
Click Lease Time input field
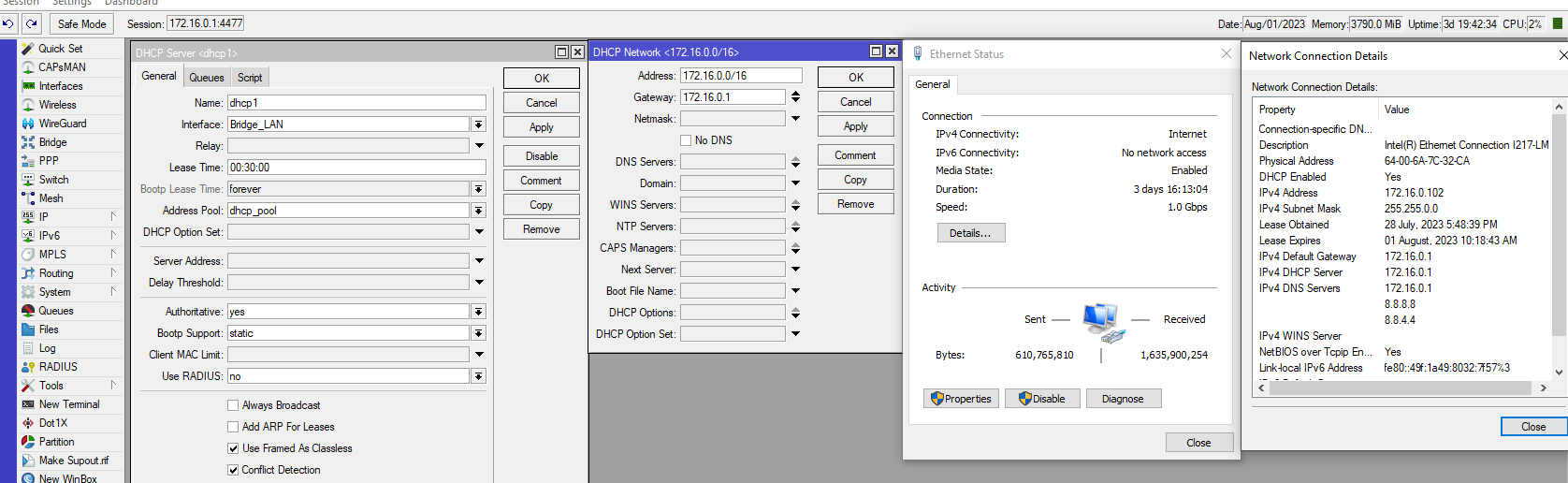coord(356,168)
